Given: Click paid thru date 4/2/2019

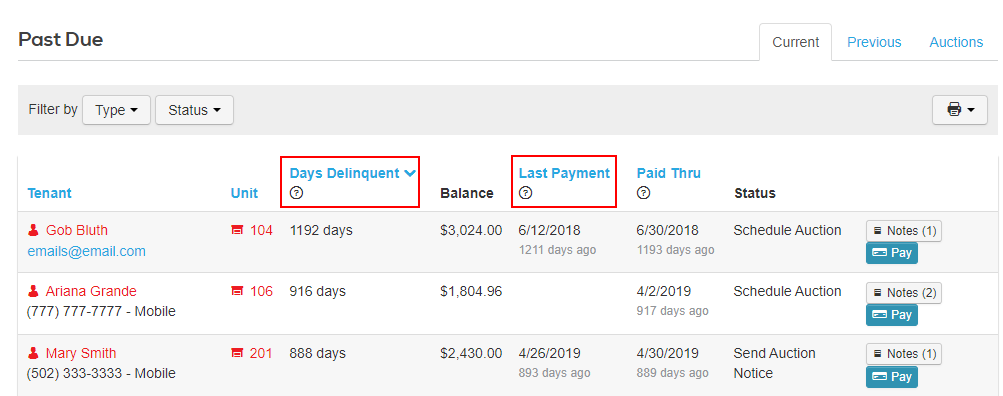Looking at the screenshot, I should point(664,292).
